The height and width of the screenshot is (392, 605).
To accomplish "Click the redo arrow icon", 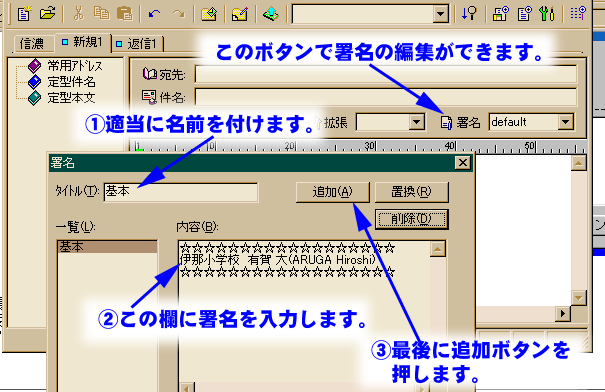I will 178,14.
